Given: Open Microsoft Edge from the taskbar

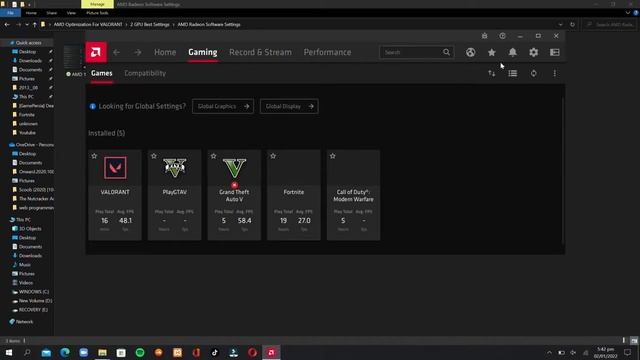Looking at the screenshot, I should tap(65, 353).
